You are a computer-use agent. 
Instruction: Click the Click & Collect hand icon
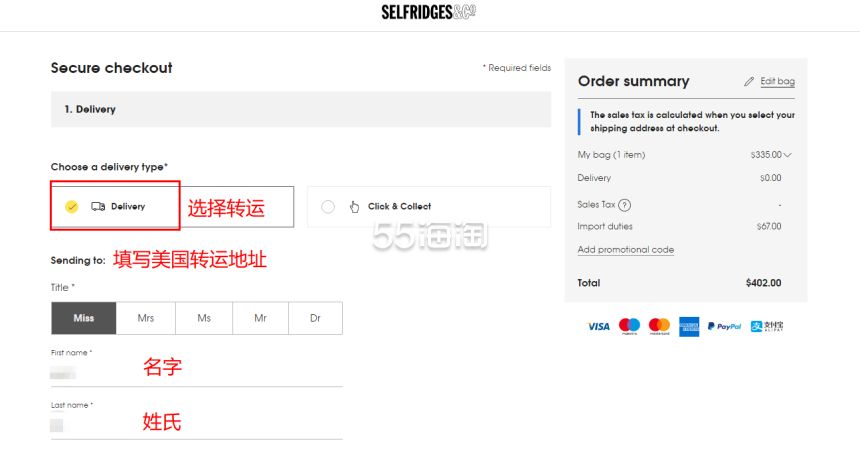click(x=354, y=207)
